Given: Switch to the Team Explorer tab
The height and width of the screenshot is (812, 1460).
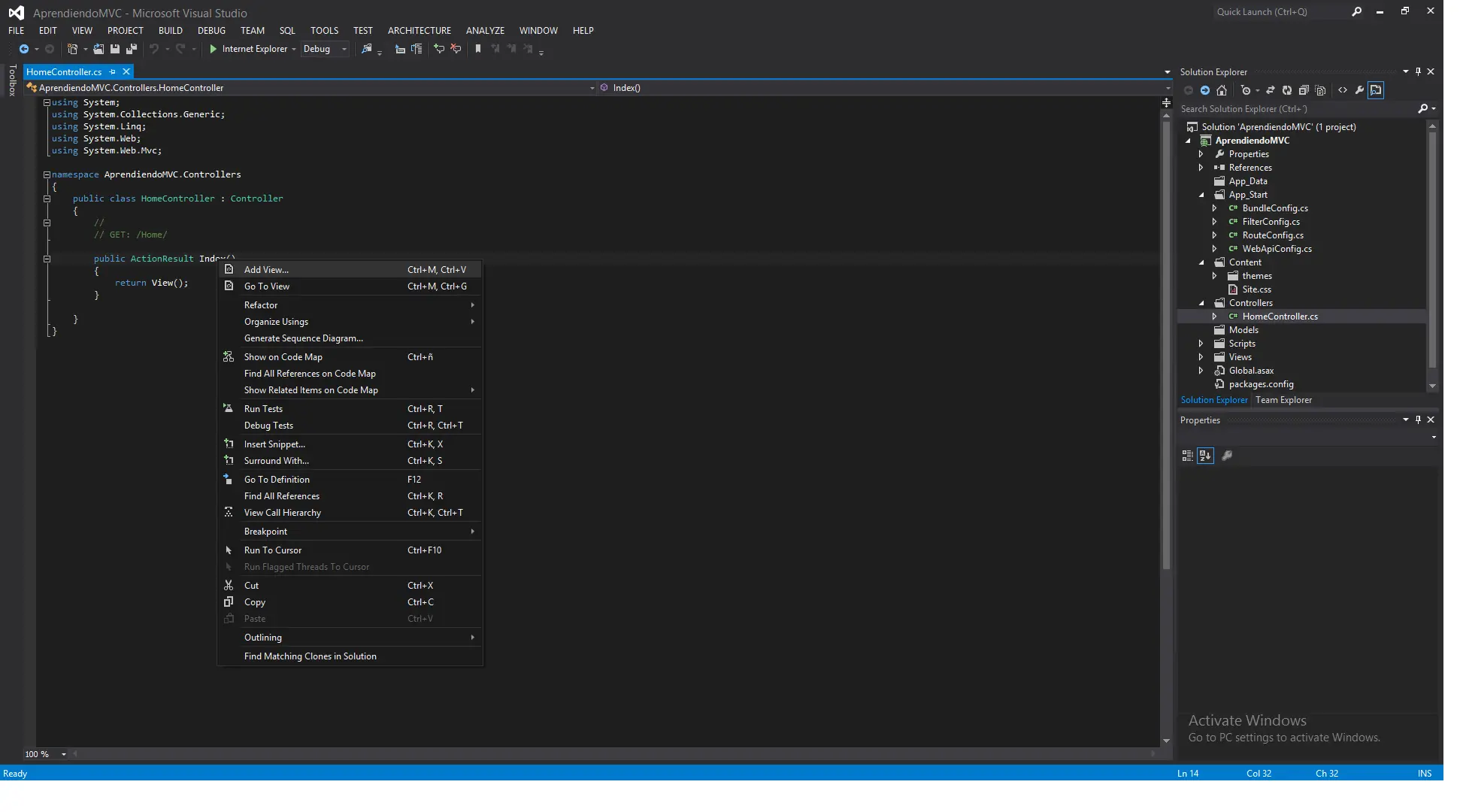Looking at the screenshot, I should (x=1283, y=400).
